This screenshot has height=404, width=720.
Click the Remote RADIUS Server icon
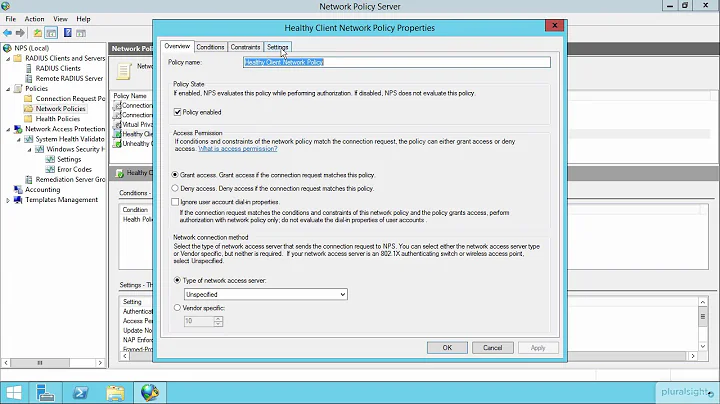click(x=29, y=79)
